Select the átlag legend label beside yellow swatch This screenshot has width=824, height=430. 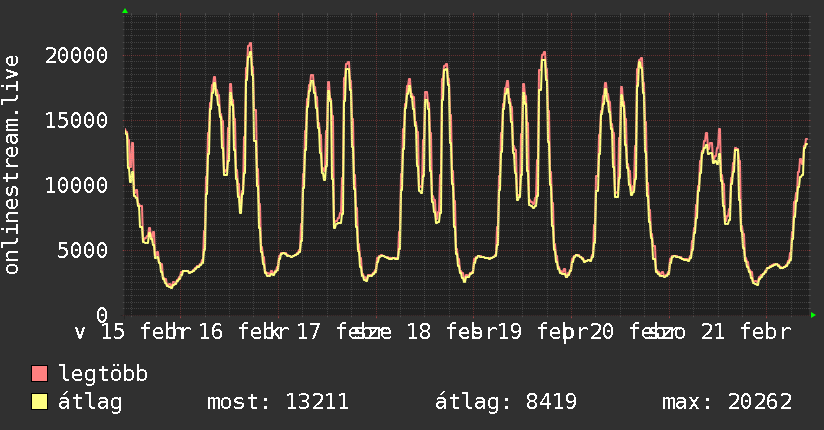[x=90, y=402]
